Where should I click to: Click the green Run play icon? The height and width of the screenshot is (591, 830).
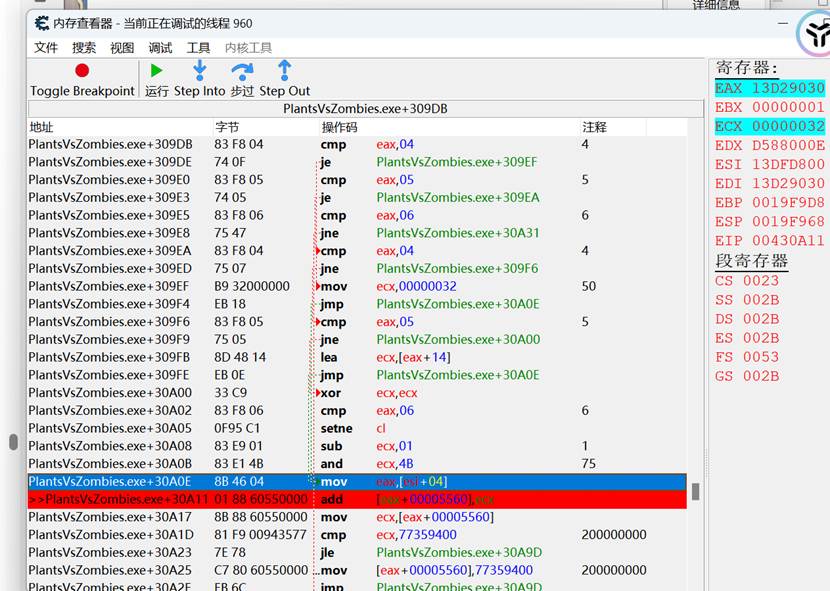(156, 70)
